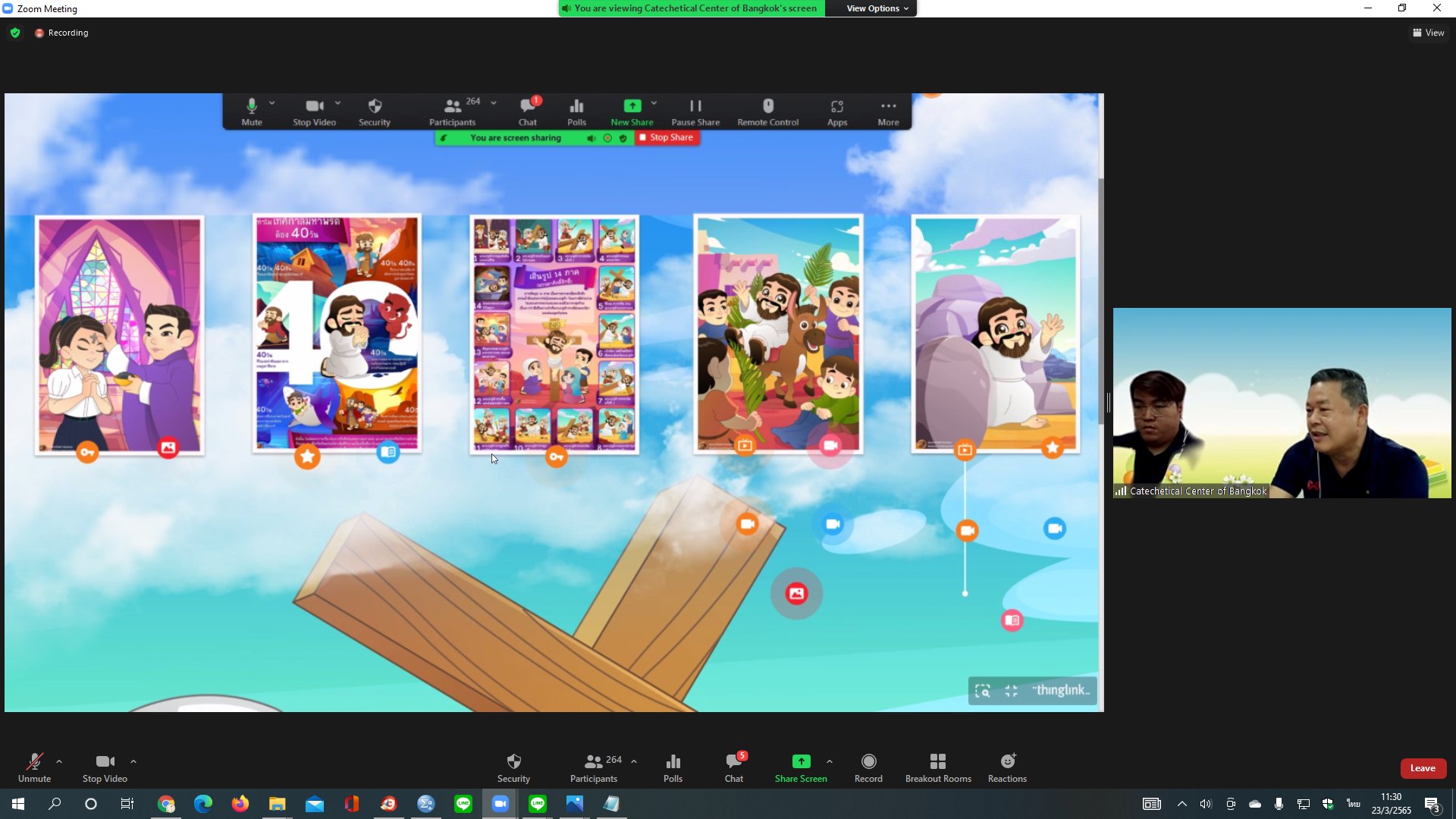The image size is (1456, 819).
Task: Click orange key hotspot under Stations poster
Action: (x=557, y=457)
